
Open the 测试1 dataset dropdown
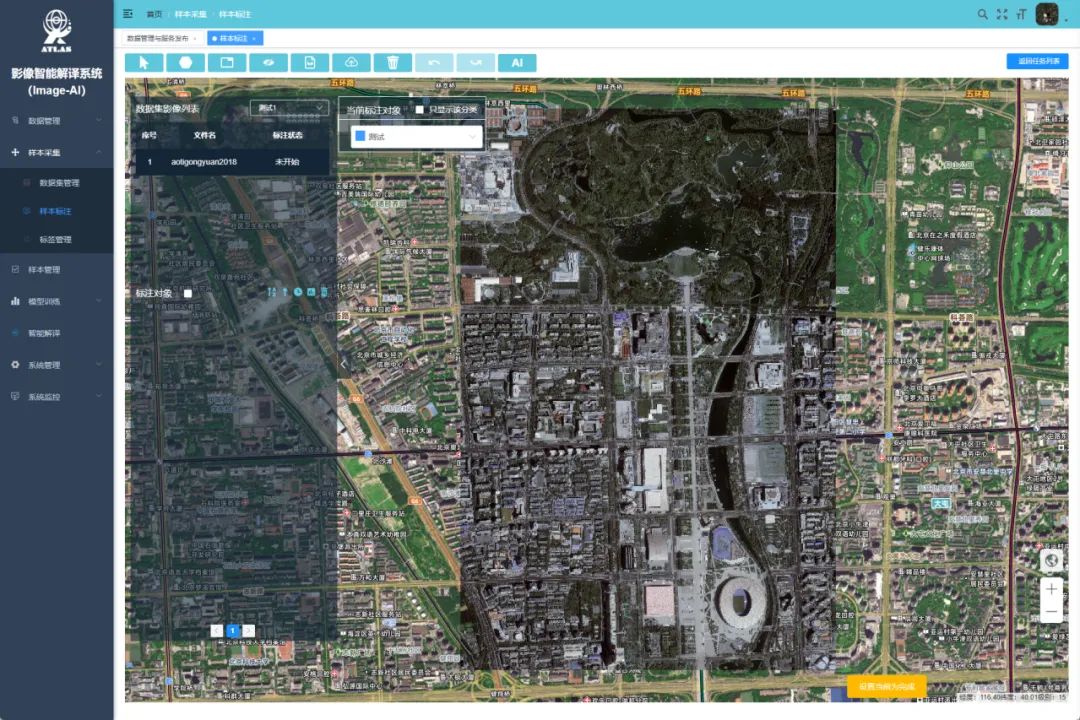pyautogui.click(x=289, y=108)
